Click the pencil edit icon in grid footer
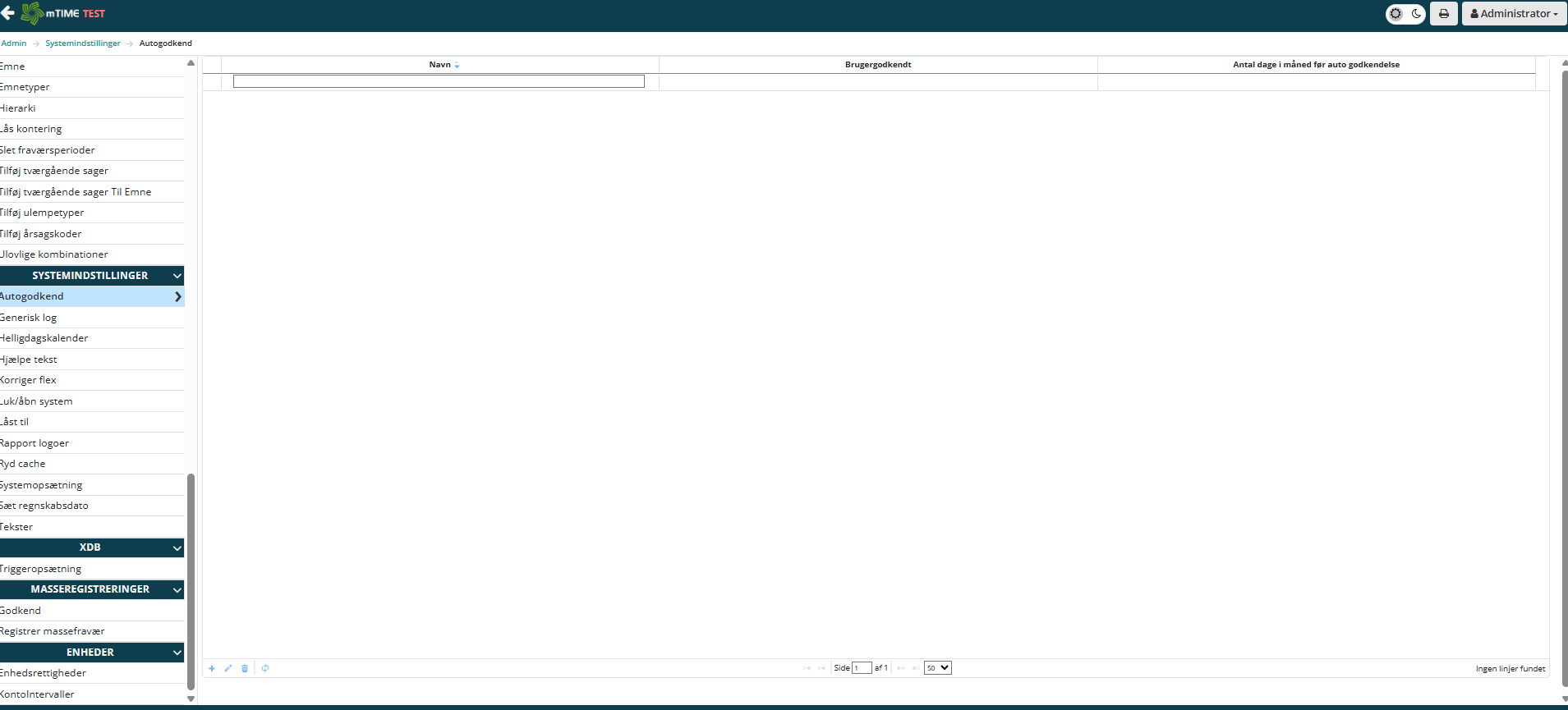The height and width of the screenshot is (710, 1568). 228,668
